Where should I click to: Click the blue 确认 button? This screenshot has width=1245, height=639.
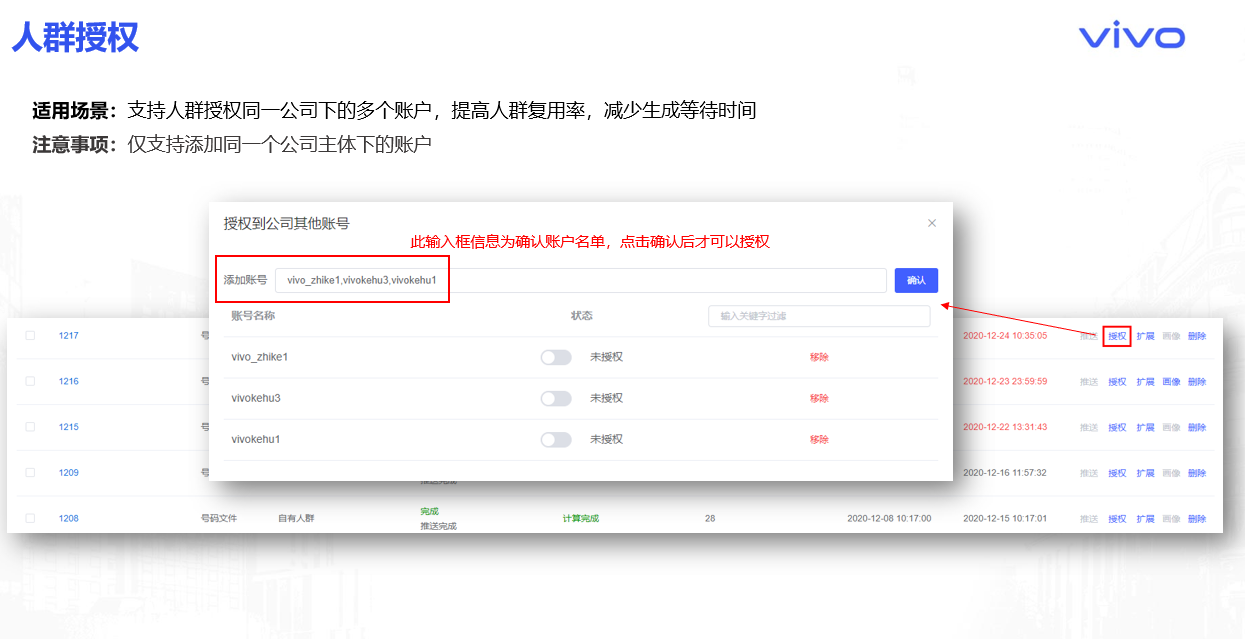[916, 280]
